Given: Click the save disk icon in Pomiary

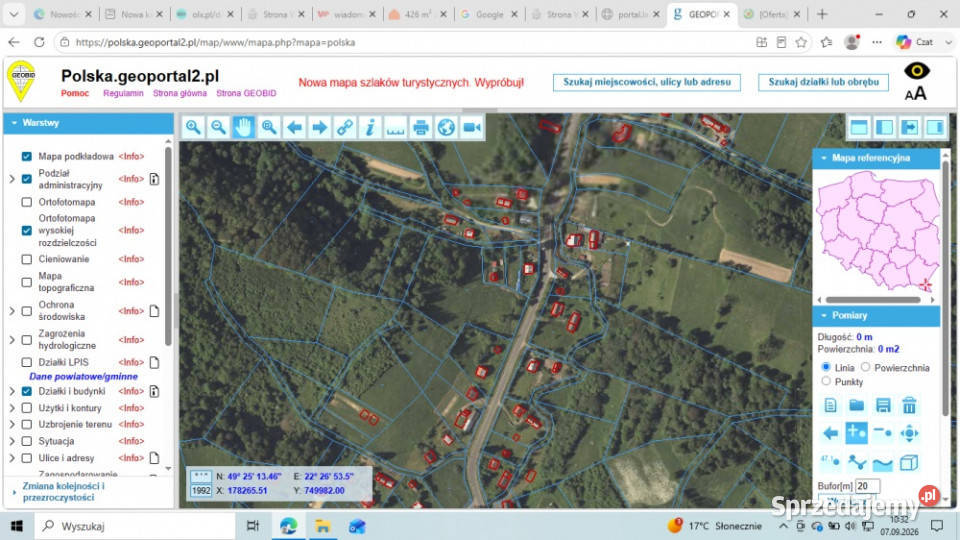Looking at the screenshot, I should [883, 405].
